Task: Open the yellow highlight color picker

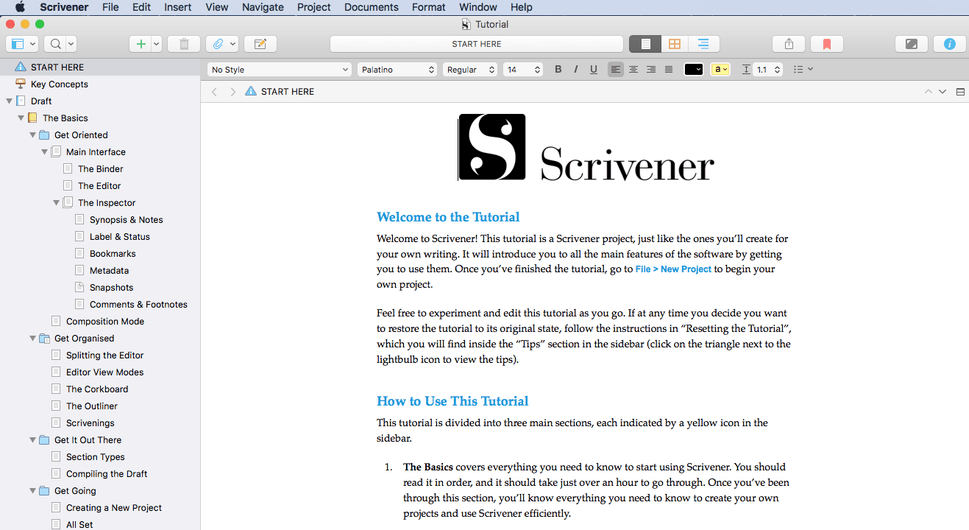Action: click(720, 70)
